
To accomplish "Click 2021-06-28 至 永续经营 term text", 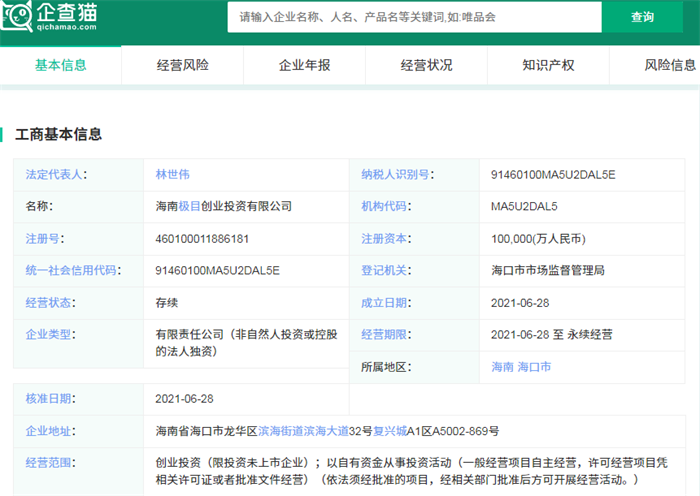I will 552,334.
